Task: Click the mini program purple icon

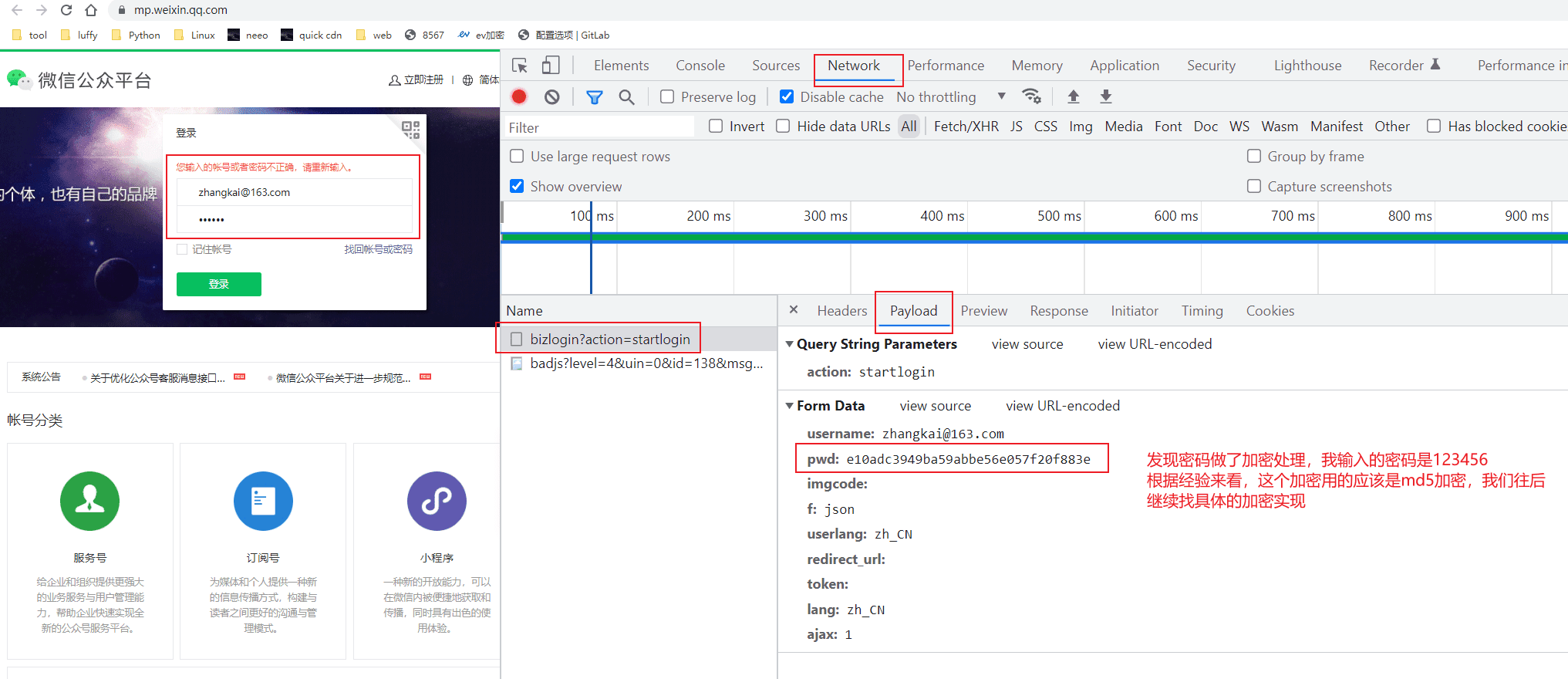Action: tap(437, 501)
